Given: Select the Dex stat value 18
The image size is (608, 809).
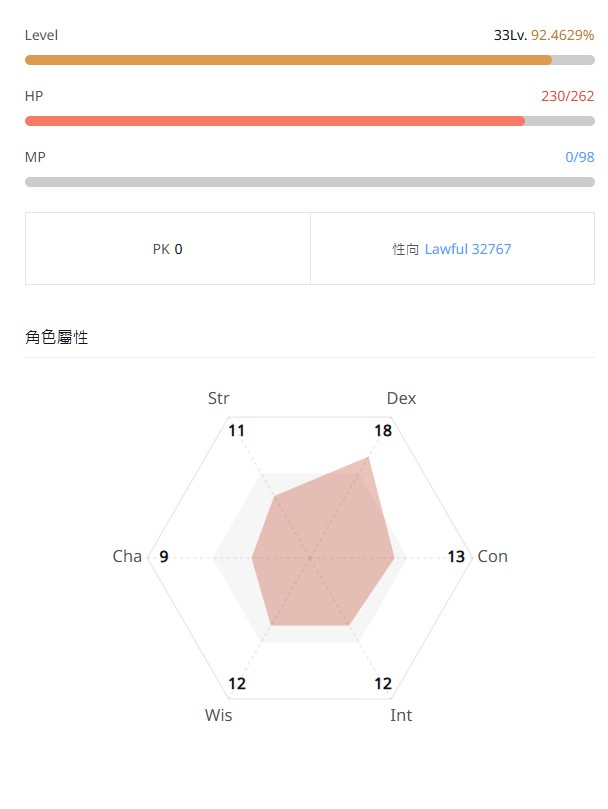Looking at the screenshot, I should point(384,430).
